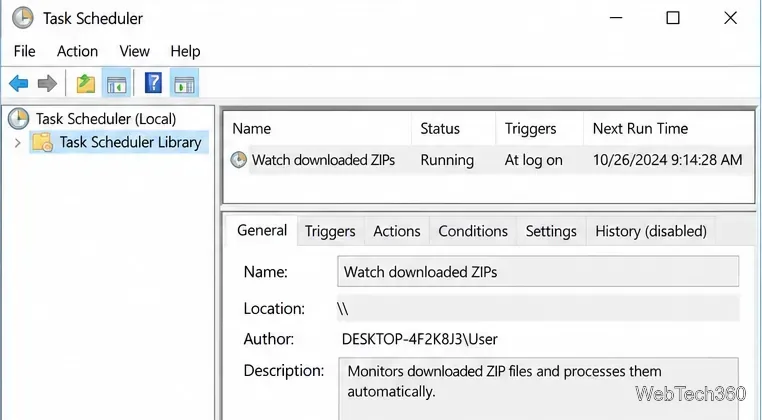Viewport: 762px width, 420px height.
Task: Sort by the Name column header
Action: click(317, 128)
